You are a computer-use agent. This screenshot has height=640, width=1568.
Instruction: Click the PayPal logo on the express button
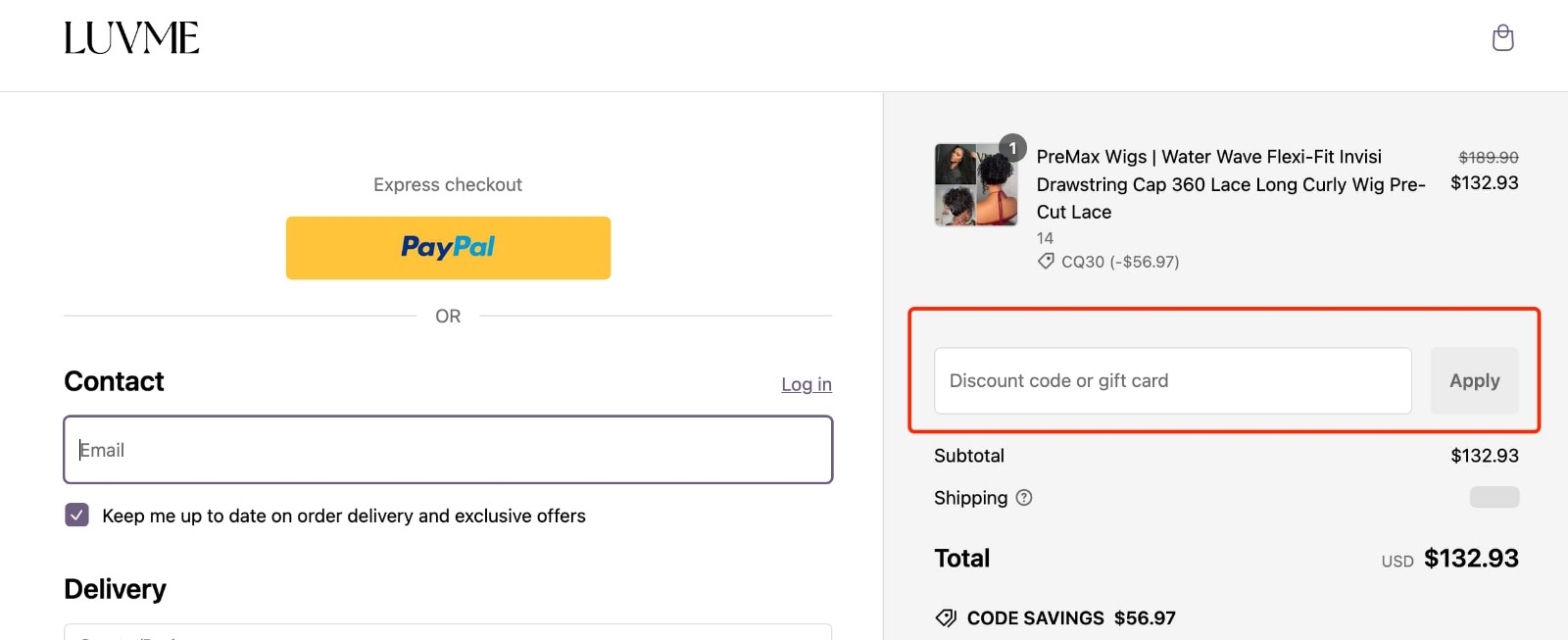(447, 247)
